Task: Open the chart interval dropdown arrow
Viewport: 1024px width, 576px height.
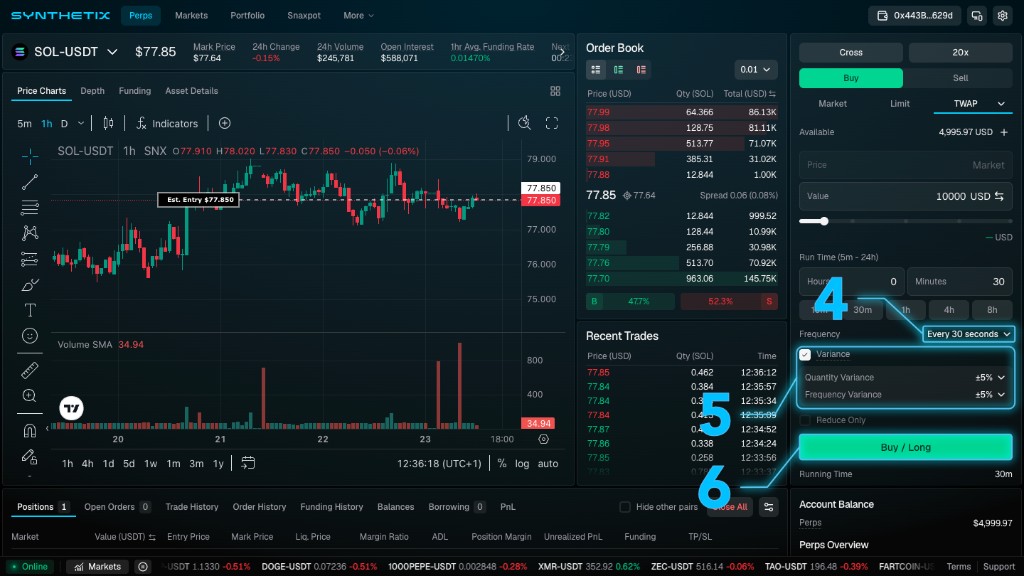Action: click(81, 123)
